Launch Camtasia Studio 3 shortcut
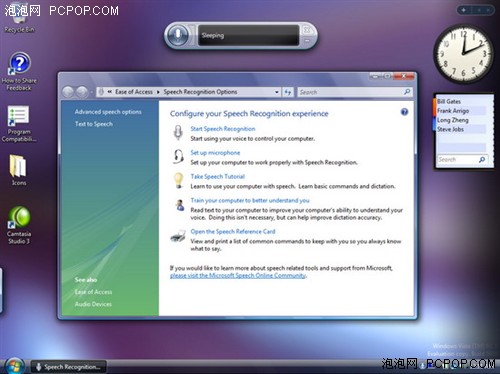The image size is (500, 374). click(x=19, y=225)
